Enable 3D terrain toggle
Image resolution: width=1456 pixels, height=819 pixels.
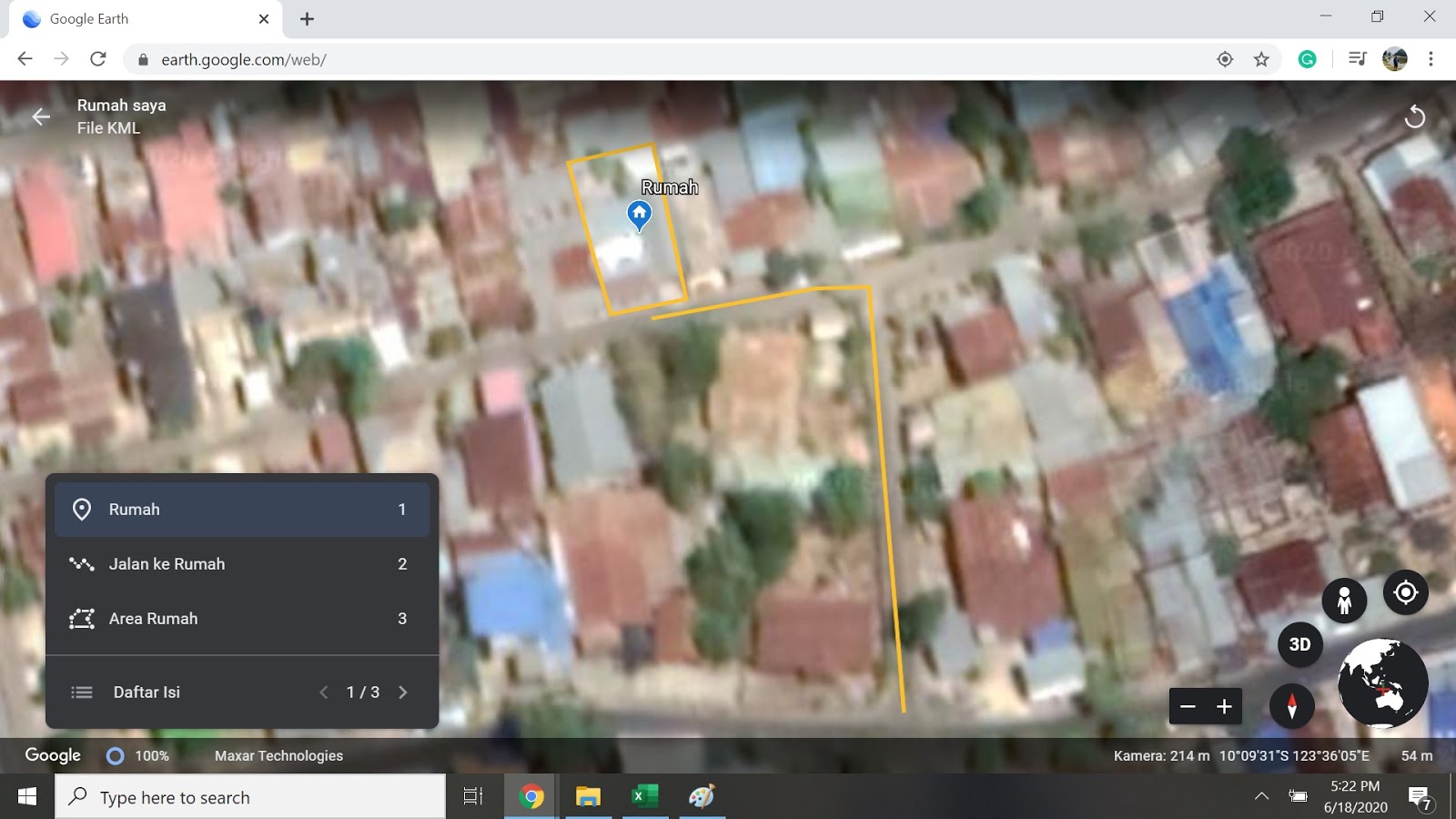[x=1299, y=644]
